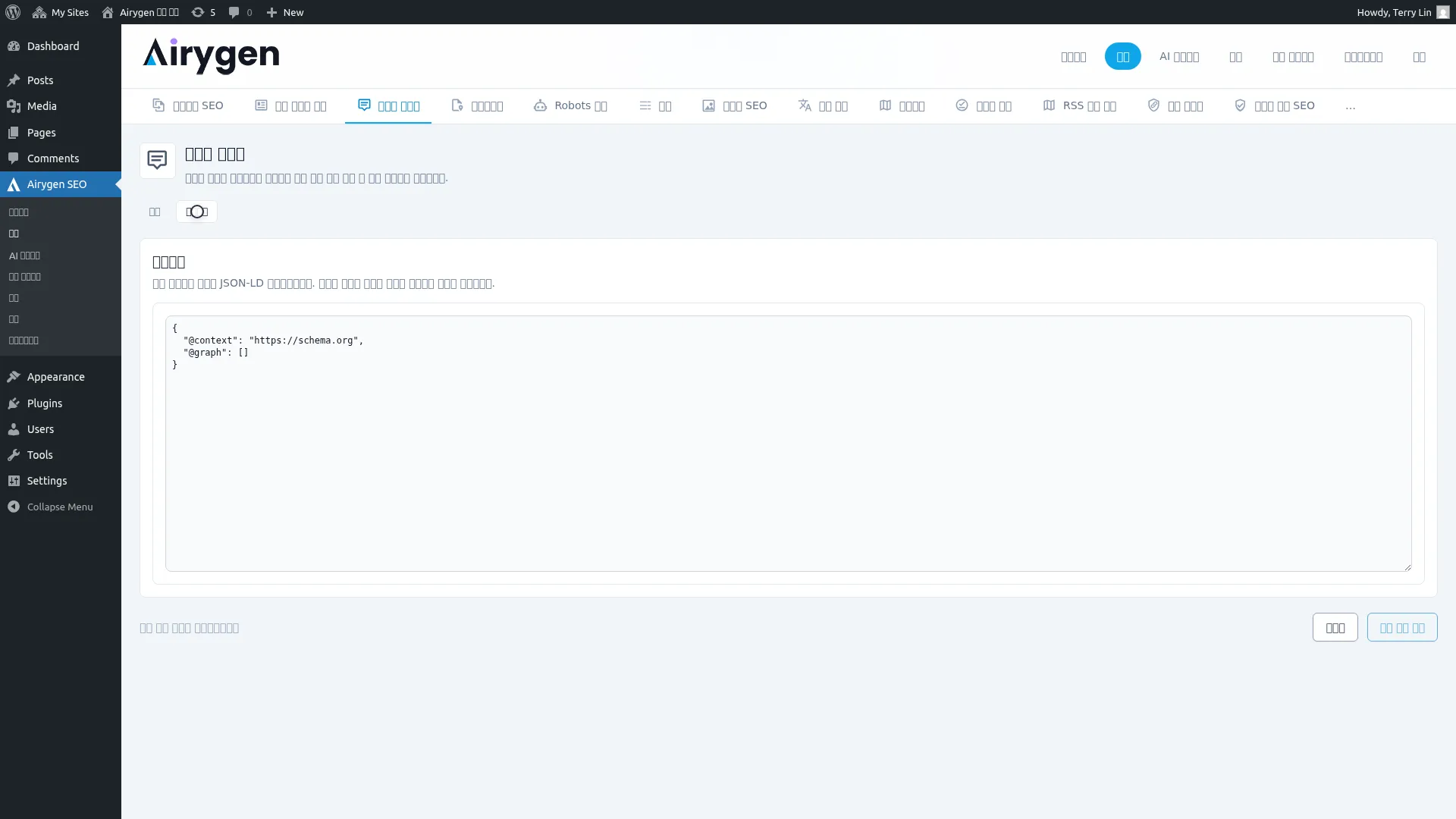1456x819 pixels.
Task: Open the Howdy, Terry Lin account menu
Action: (1403, 12)
